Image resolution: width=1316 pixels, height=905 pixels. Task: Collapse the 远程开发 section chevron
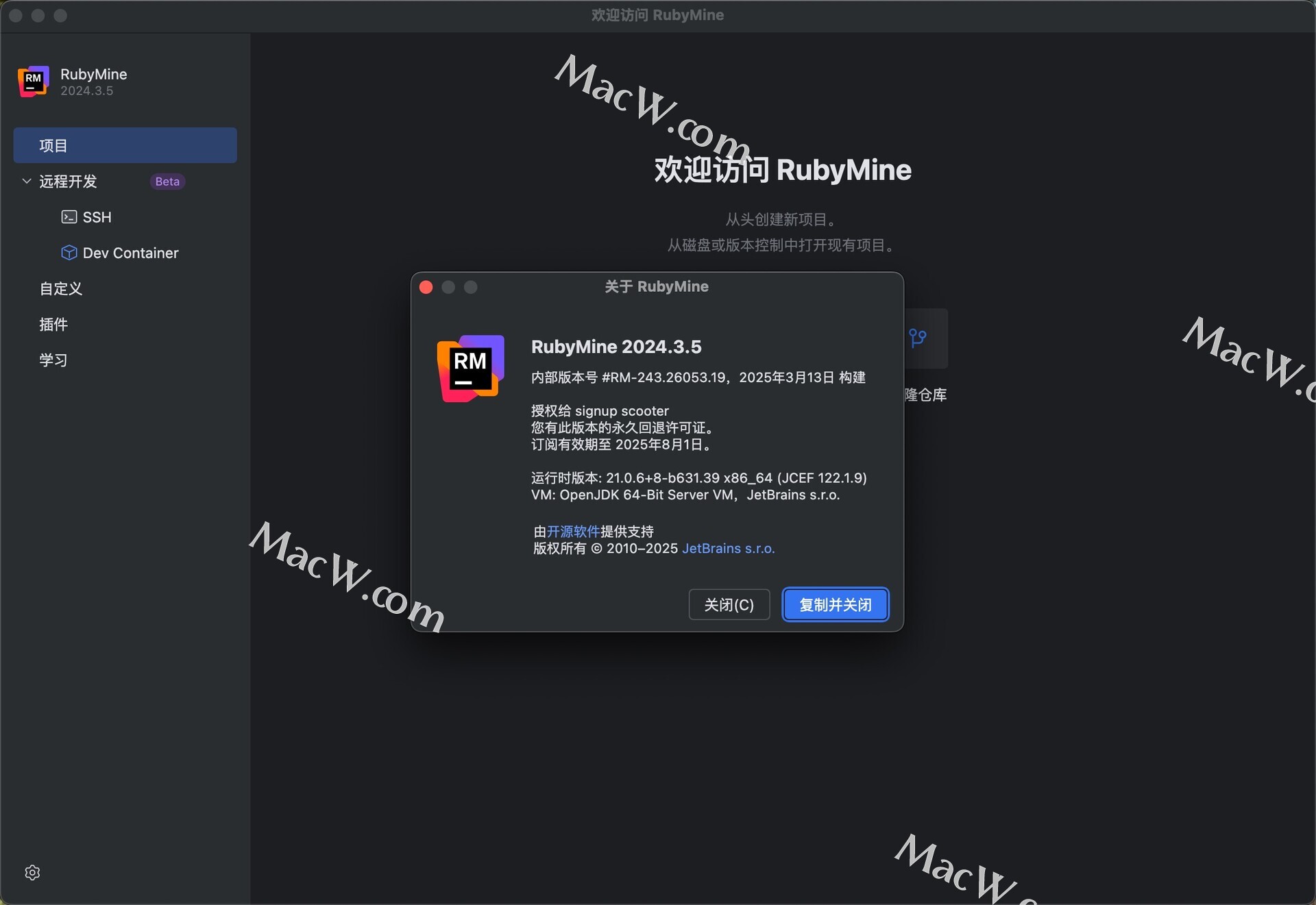tap(27, 181)
